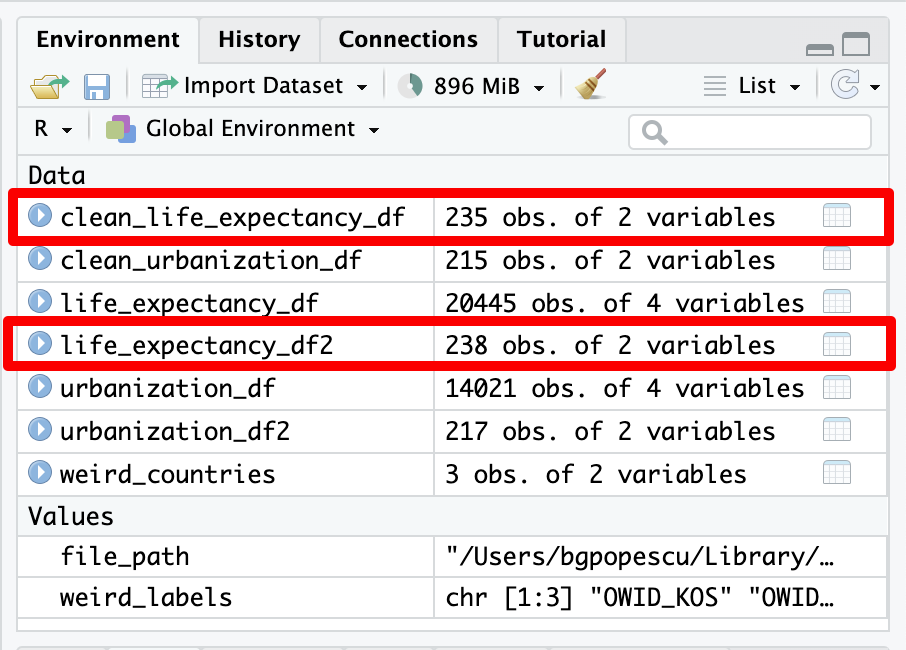The image size is (906, 650).
Task: Click memory usage pie chart icon
Action: tap(410, 86)
